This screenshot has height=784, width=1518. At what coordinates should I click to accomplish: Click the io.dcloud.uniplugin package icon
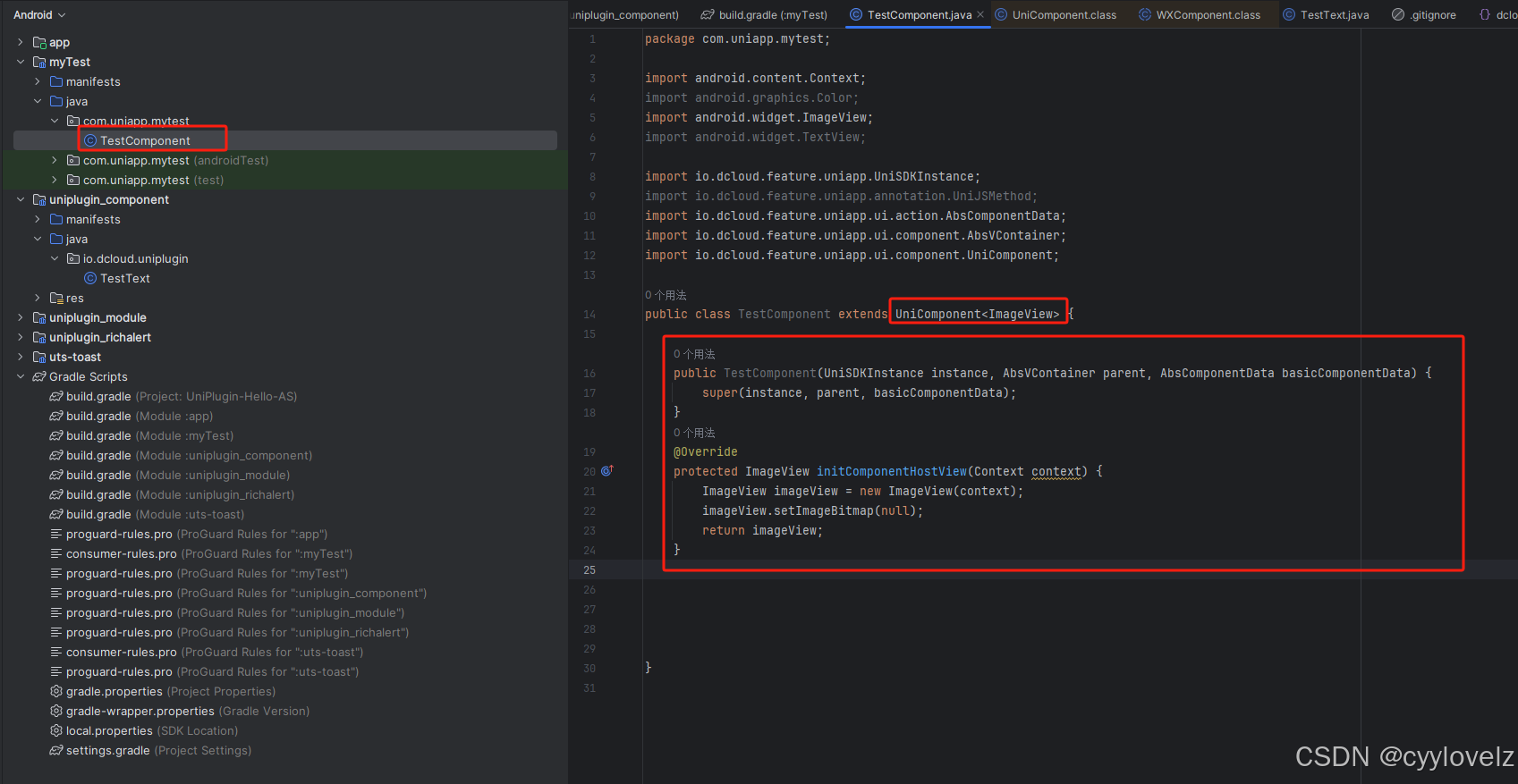(73, 258)
